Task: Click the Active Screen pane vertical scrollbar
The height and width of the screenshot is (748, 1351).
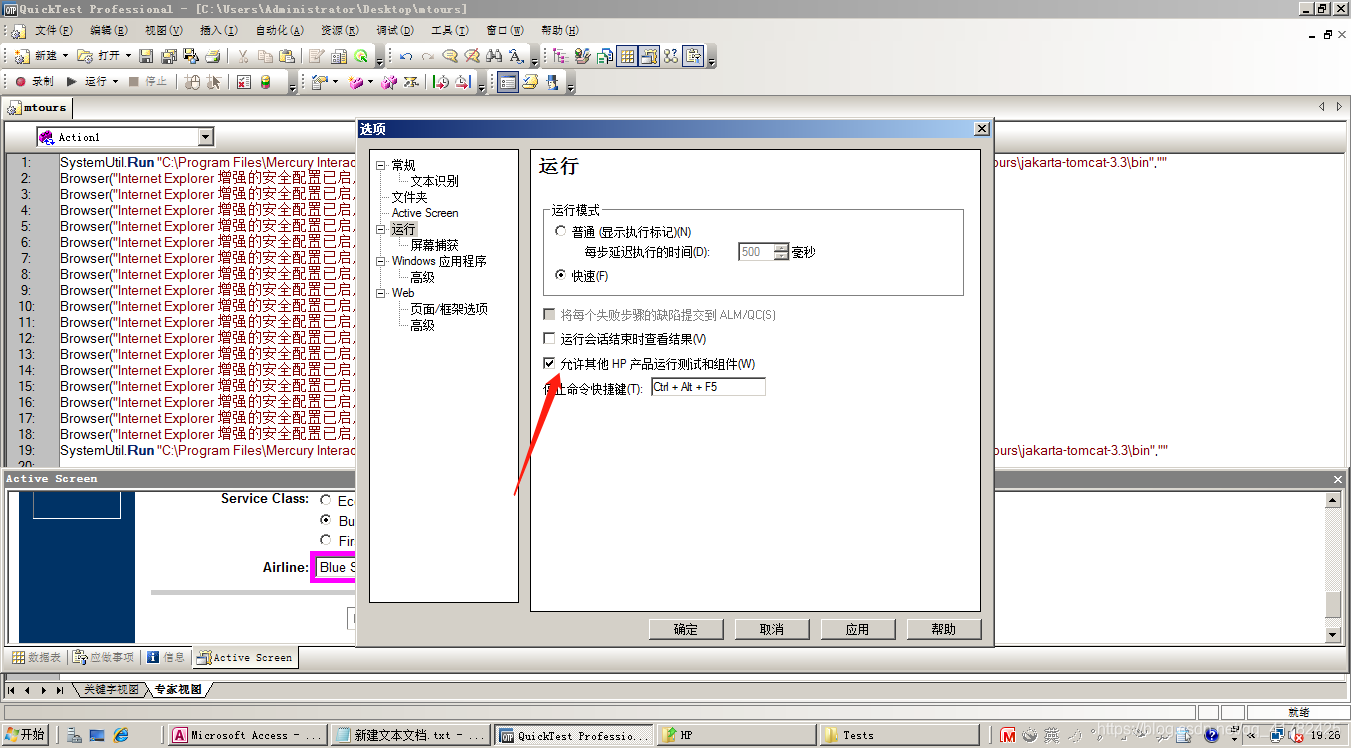Action: point(1332,565)
